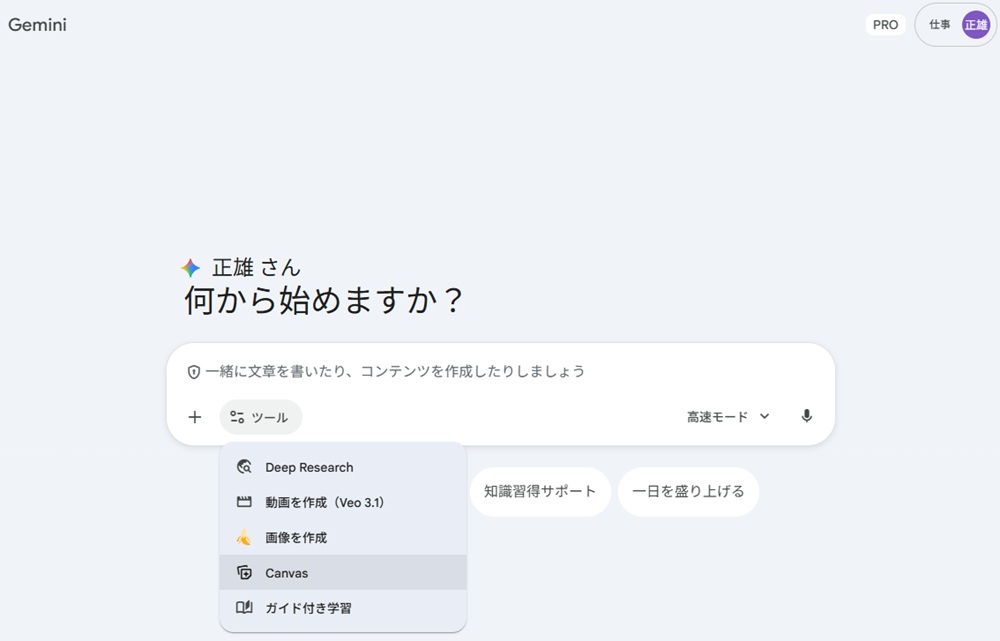Click the Deep Research magnifier icon
This screenshot has height=641, width=1000.
[x=244, y=467]
